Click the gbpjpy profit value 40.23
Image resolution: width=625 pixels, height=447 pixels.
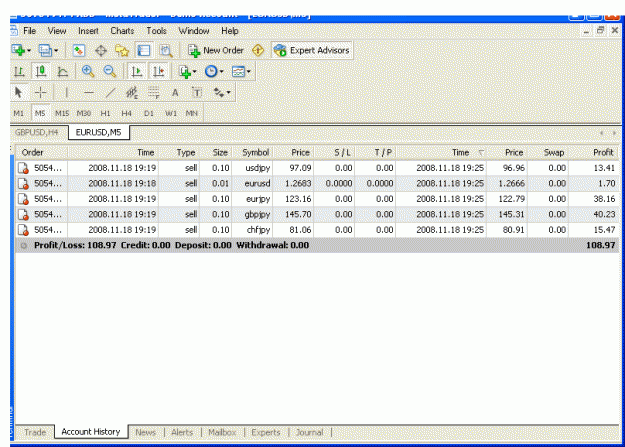[604, 215]
